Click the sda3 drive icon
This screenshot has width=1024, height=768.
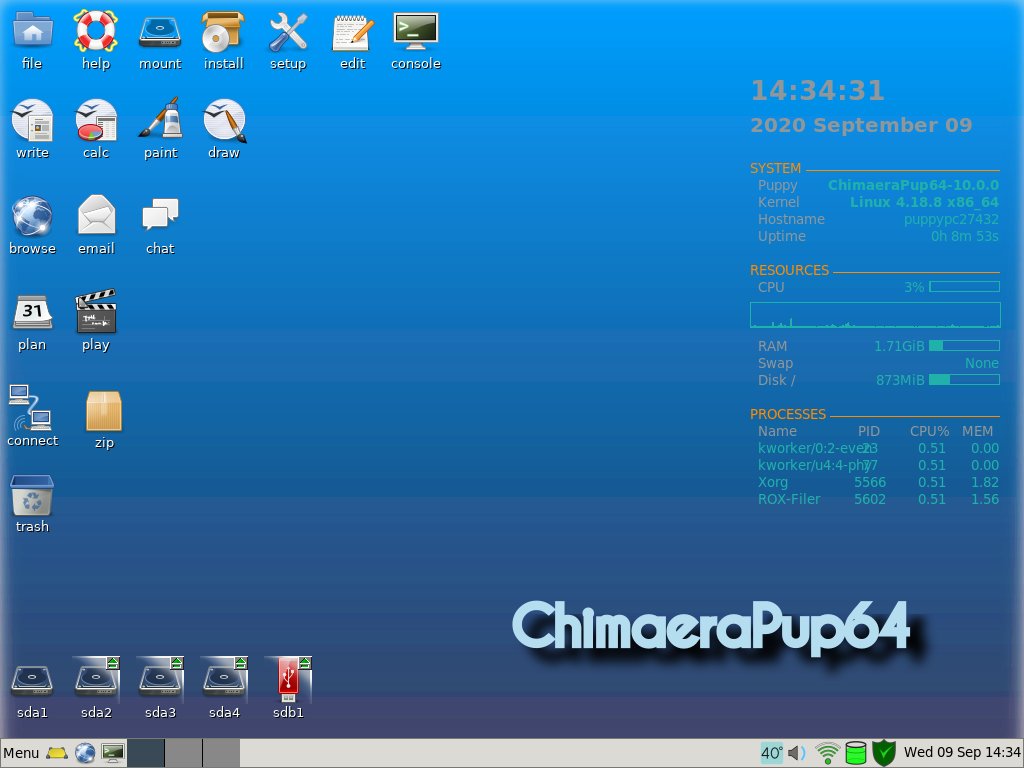[x=160, y=679]
